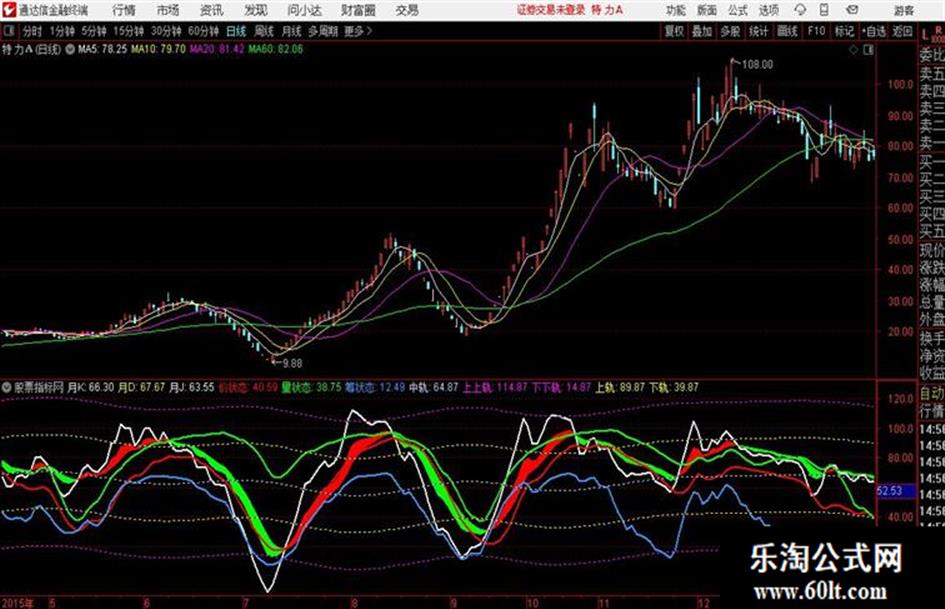945x609 pixels.
Task: Click the 月K: 66.30 indicator value
Action: pos(90,388)
